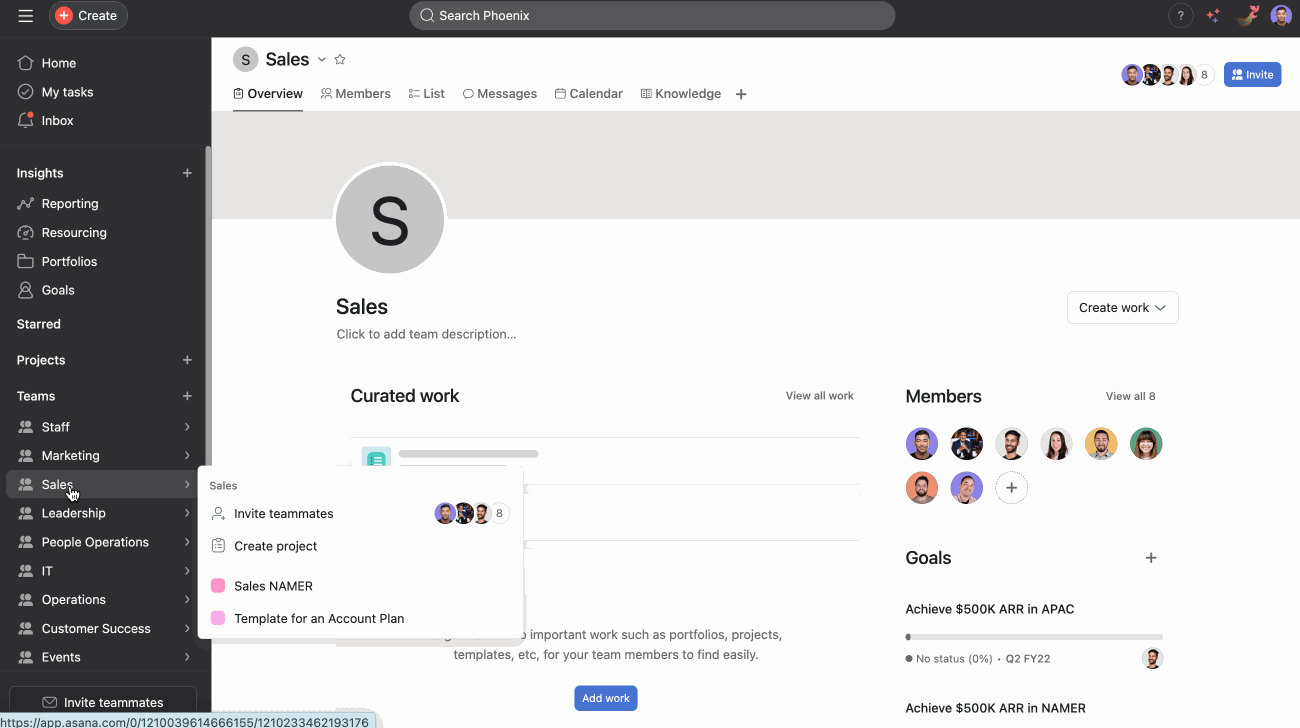
Task: Open View all 8 members link
Action: point(1130,396)
